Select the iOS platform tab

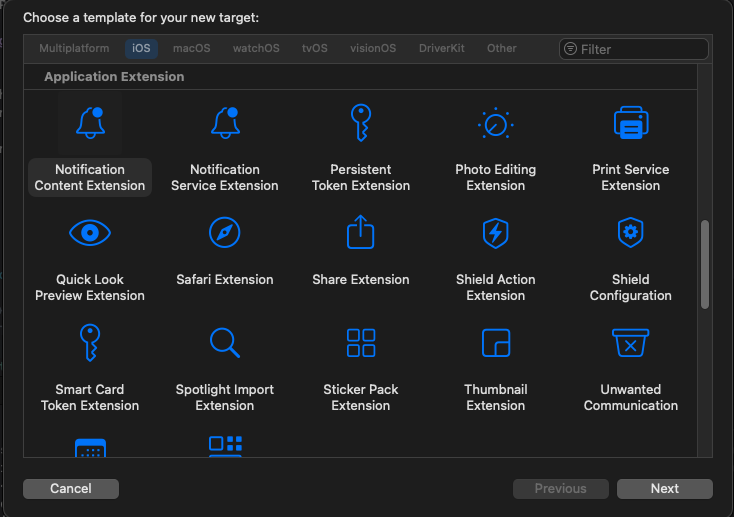point(141,48)
